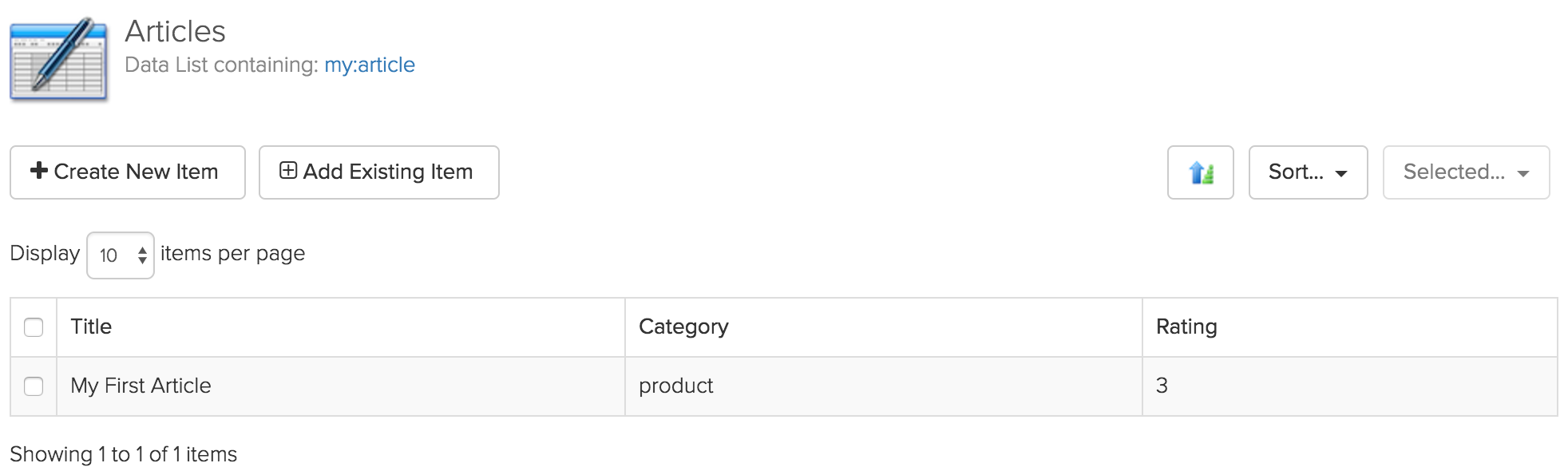1568x471 pixels.
Task: Open the Selected... actions dropdown
Action: [x=1466, y=172]
